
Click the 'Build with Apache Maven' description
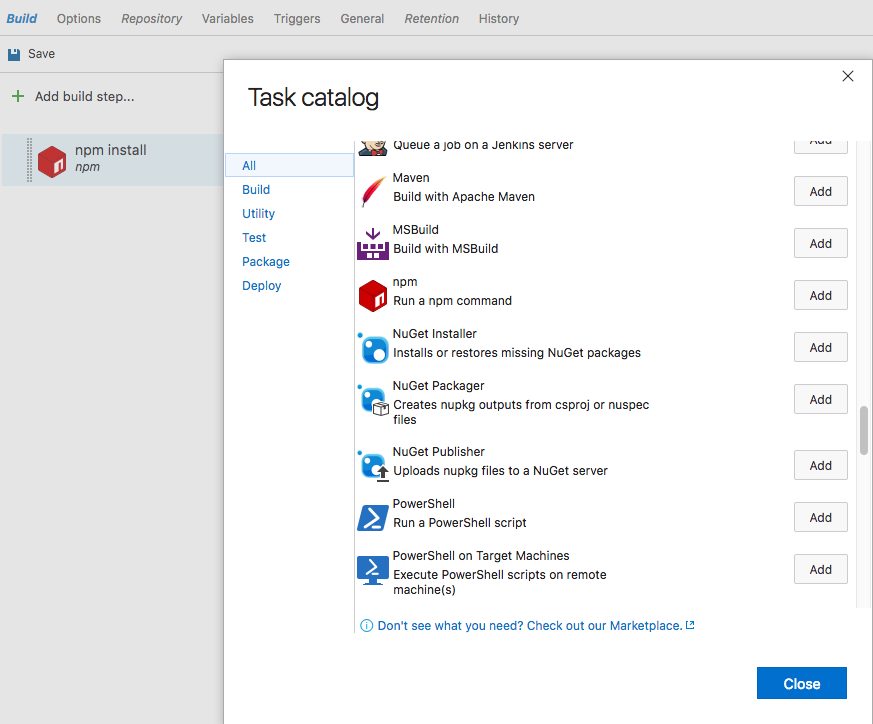[464, 197]
